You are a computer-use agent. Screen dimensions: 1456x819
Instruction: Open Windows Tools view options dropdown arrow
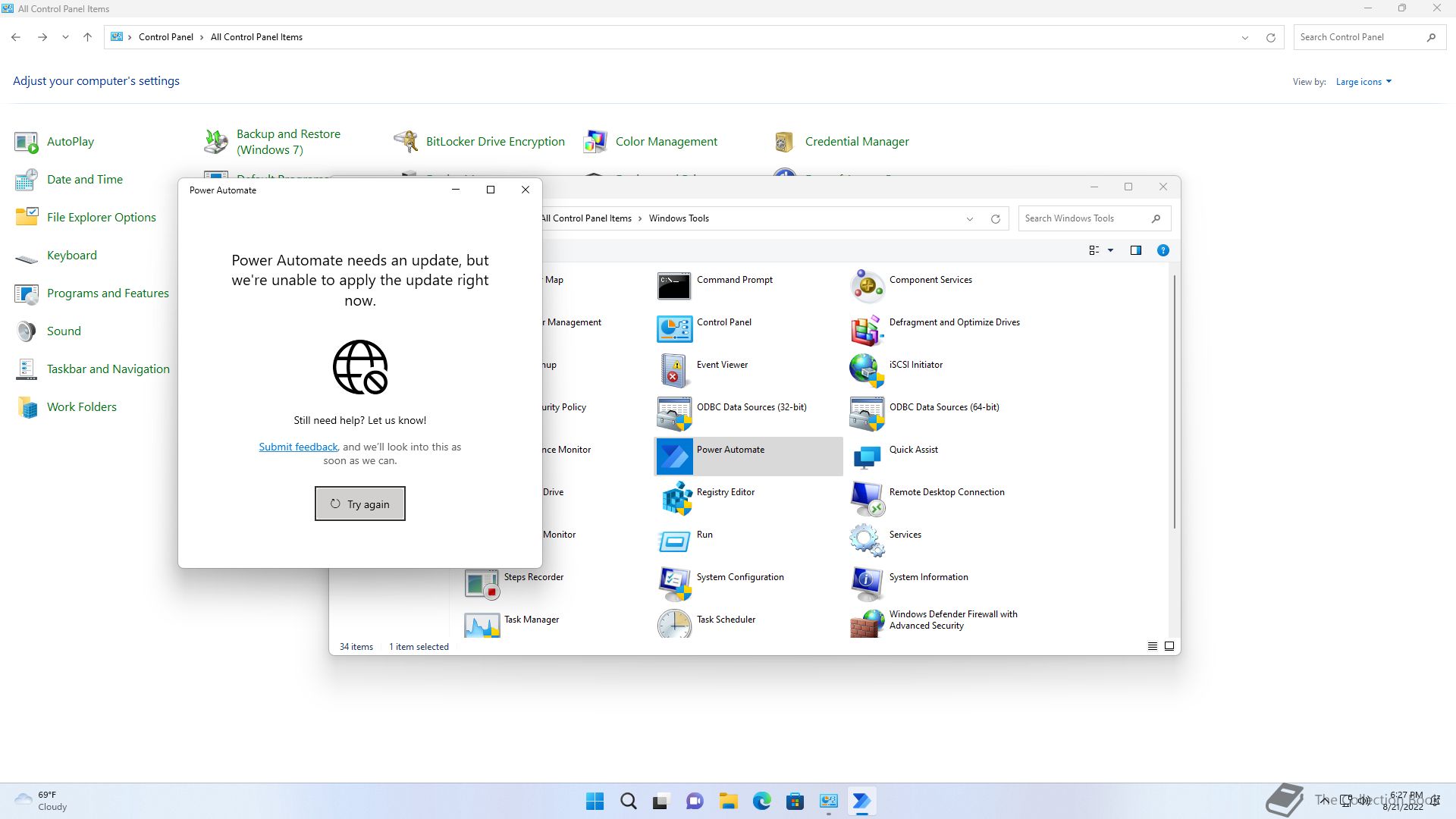[x=1110, y=250]
